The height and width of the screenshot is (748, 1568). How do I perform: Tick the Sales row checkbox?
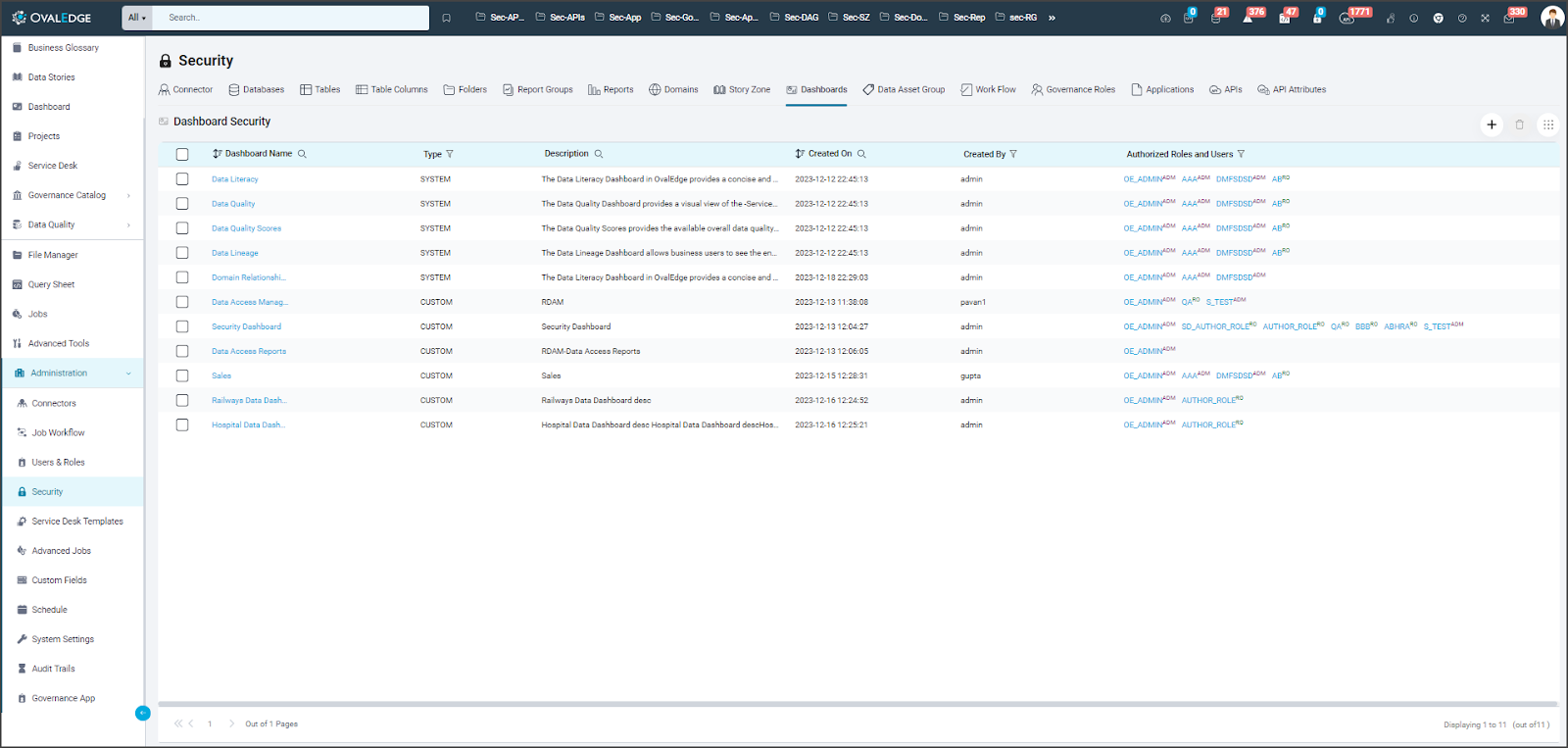click(182, 375)
